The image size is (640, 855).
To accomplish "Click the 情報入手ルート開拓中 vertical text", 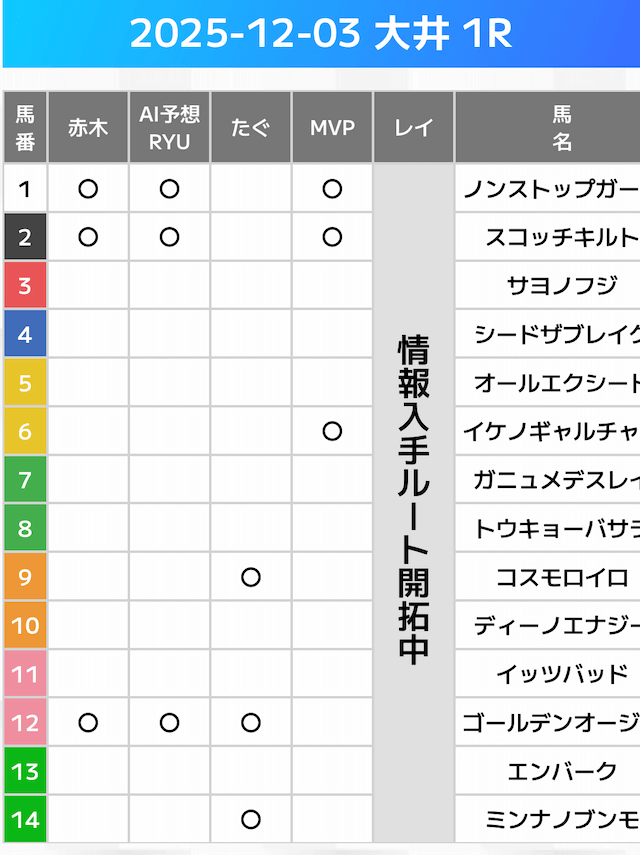I will coord(413,500).
